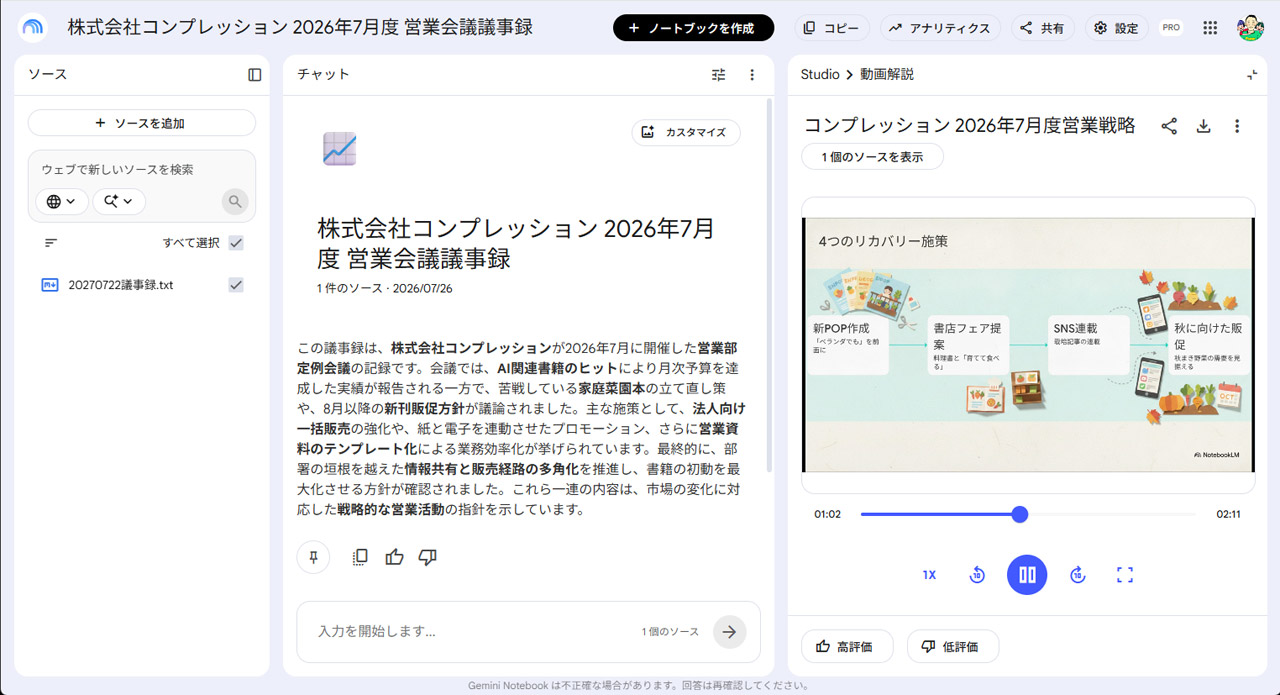
Task: Rewind video ten seconds
Action: coord(978,575)
